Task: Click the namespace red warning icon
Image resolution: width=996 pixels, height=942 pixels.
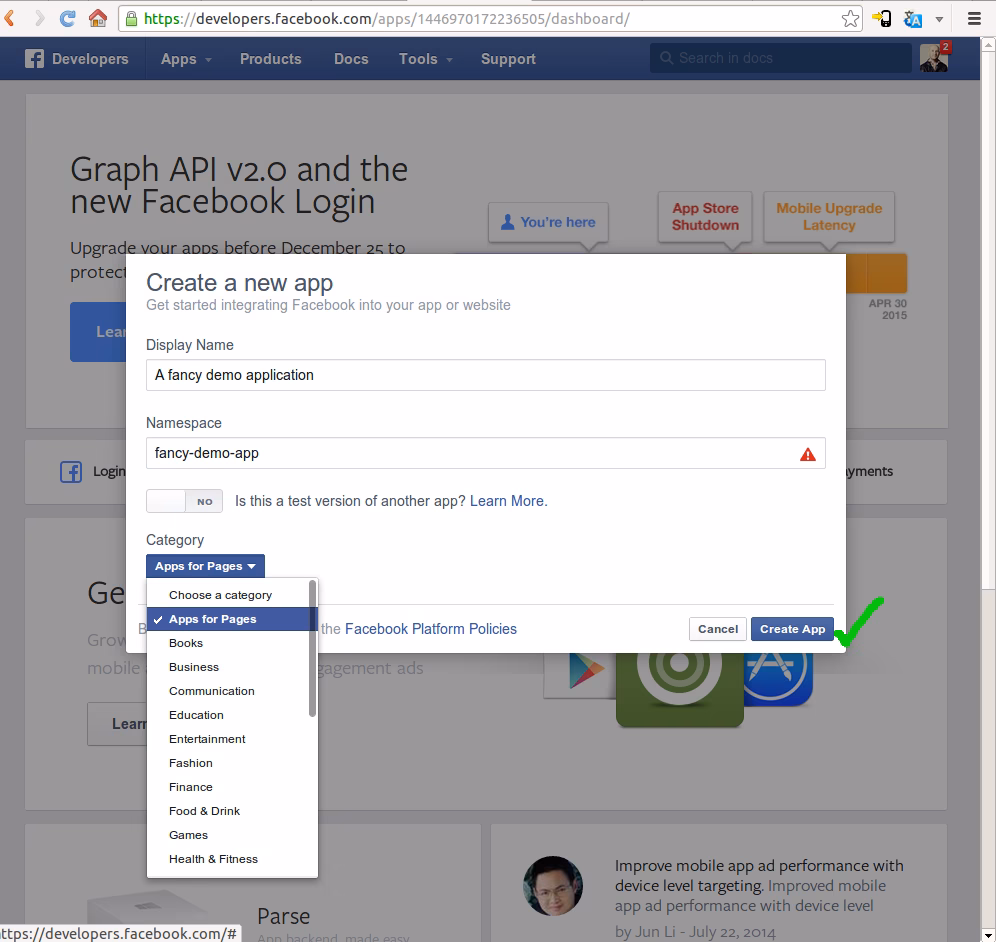Action: click(x=807, y=454)
